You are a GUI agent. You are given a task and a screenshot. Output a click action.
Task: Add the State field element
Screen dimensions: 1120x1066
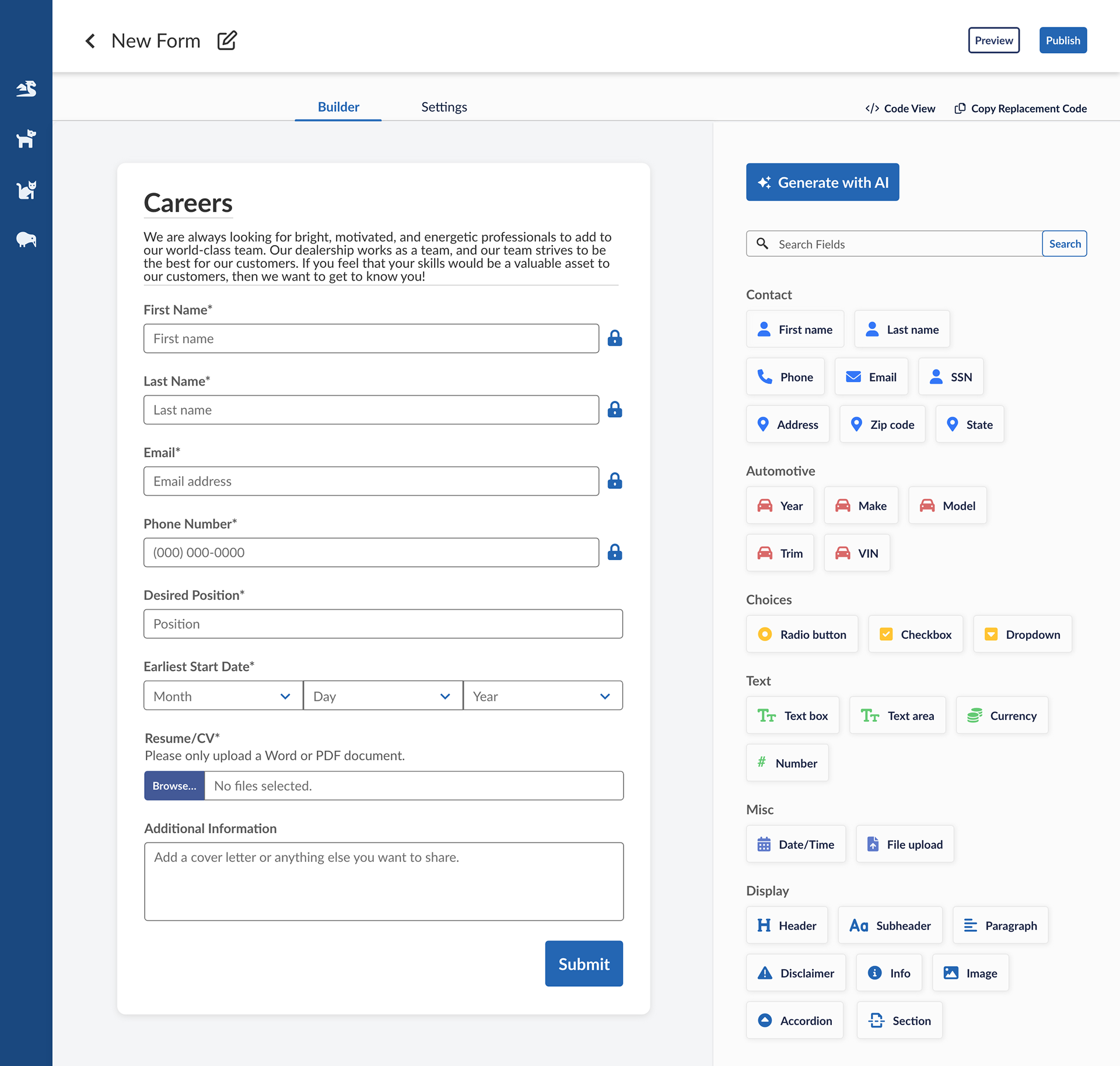tap(970, 424)
